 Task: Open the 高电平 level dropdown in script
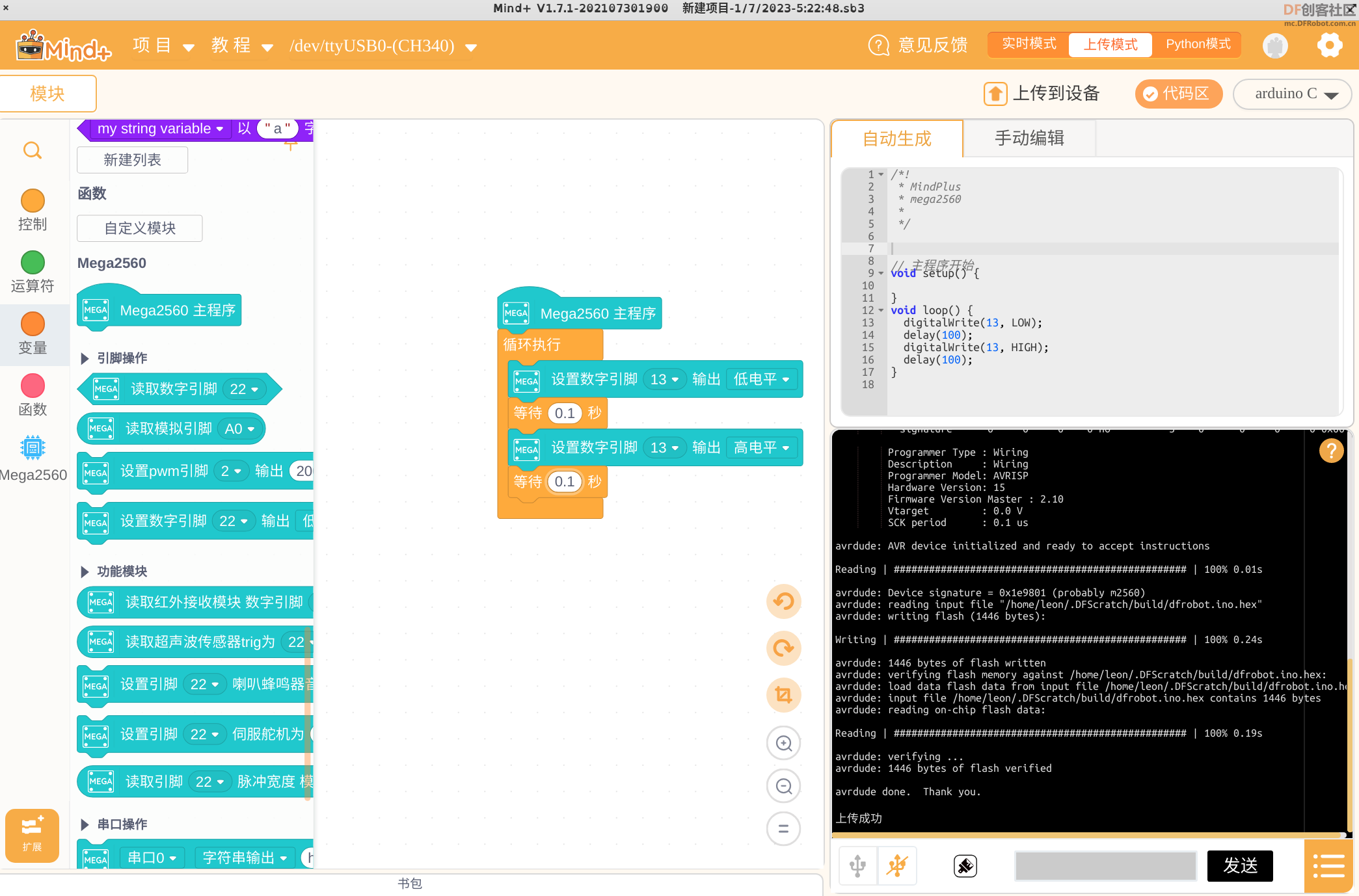(x=761, y=447)
